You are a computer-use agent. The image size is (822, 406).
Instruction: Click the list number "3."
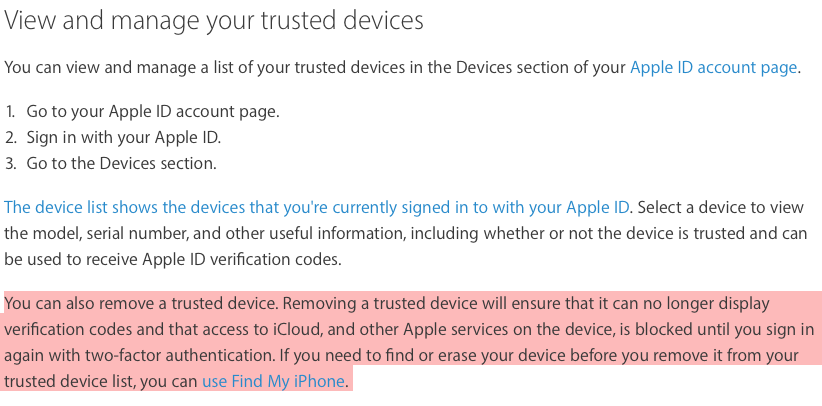11,163
